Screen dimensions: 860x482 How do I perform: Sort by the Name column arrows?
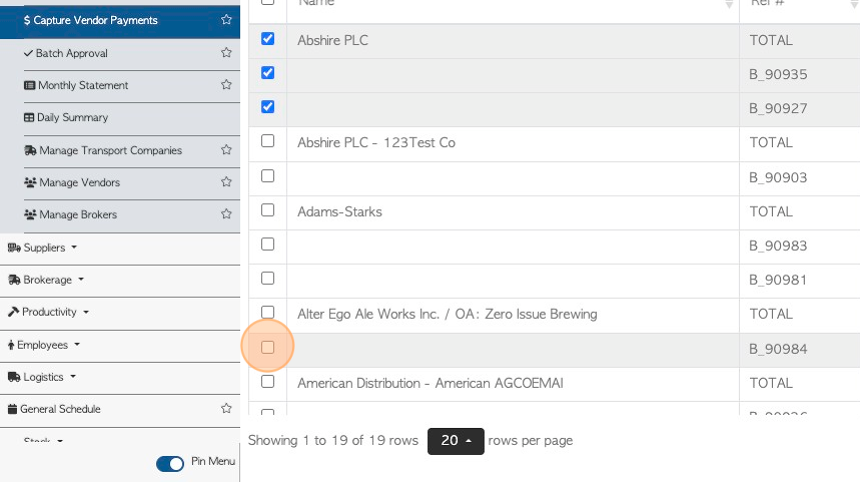tap(729, 3)
